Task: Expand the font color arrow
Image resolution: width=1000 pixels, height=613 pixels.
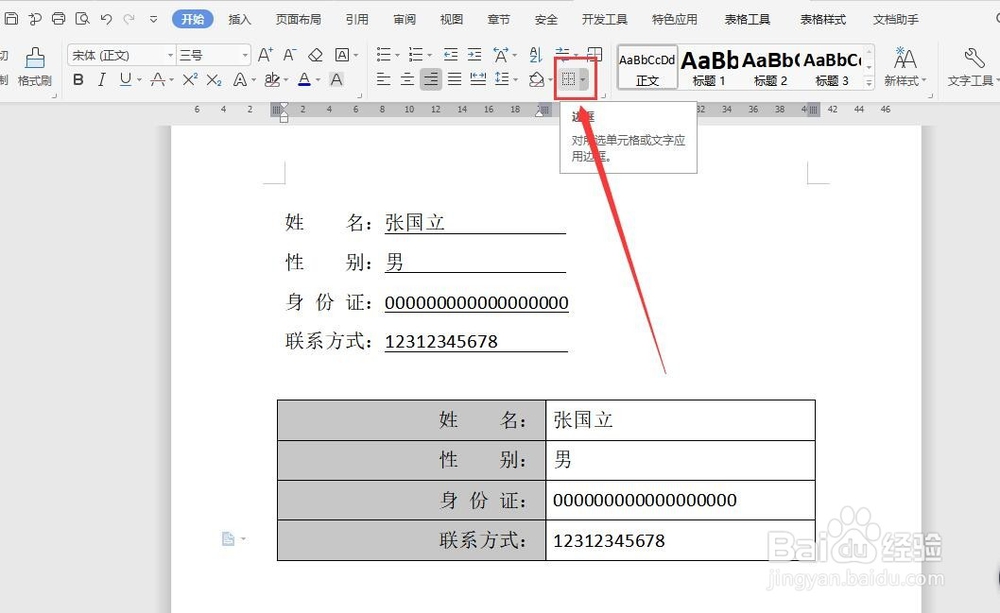Action: pyautogui.click(x=318, y=80)
